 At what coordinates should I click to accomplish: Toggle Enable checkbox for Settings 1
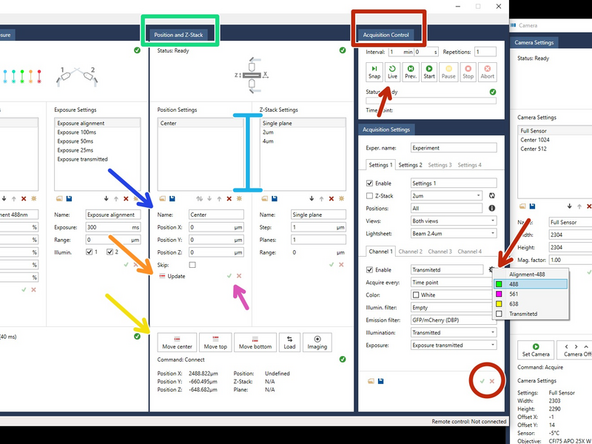coord(370,183)
